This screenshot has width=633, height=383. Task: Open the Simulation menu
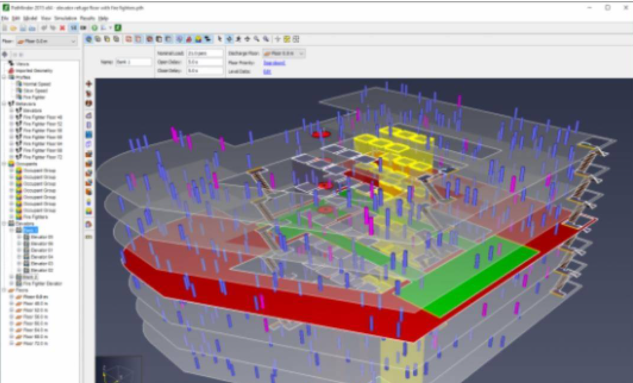coord(65,18)
